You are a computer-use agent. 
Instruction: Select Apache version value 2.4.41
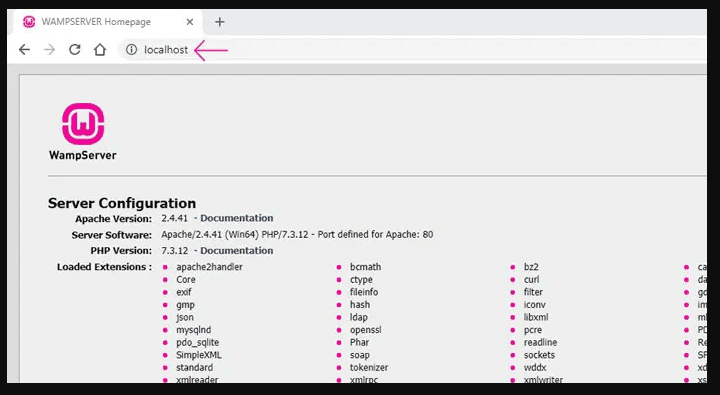(x=174, y=218)
